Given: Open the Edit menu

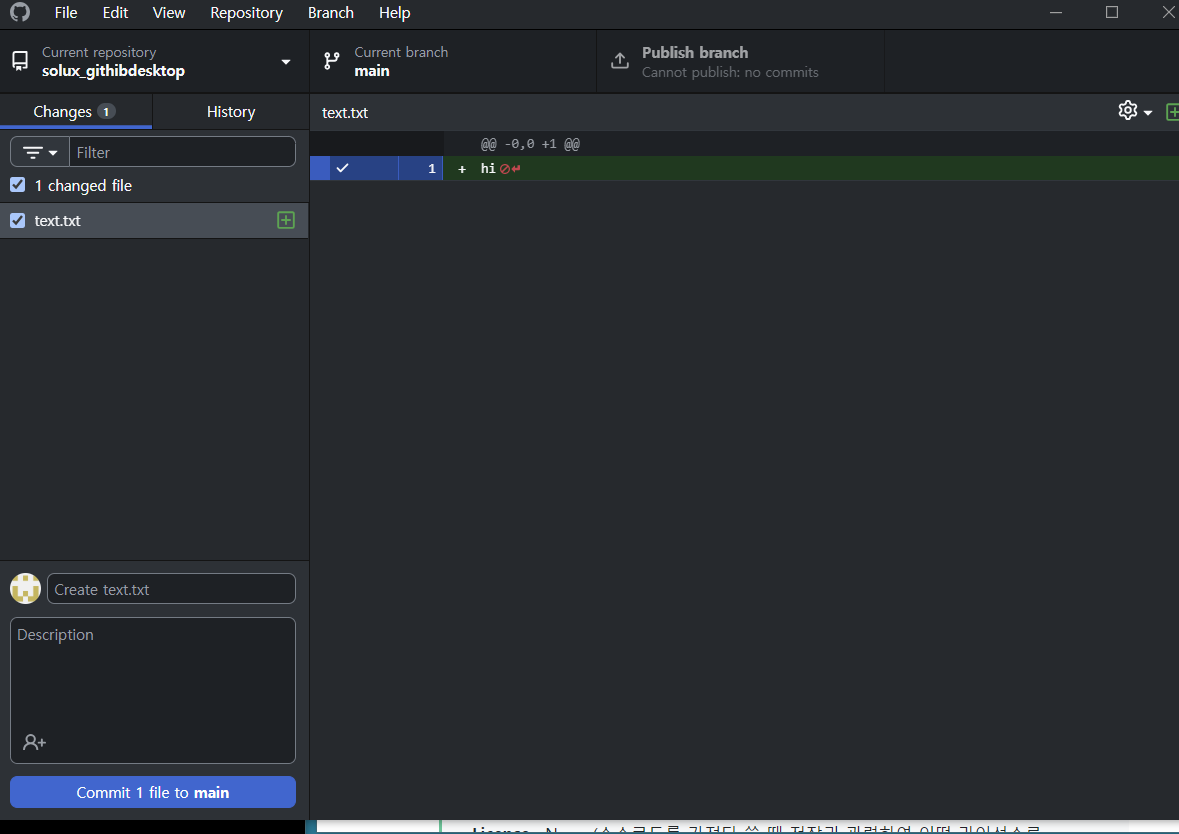Looking at the screenshot, I should [115, 13].
